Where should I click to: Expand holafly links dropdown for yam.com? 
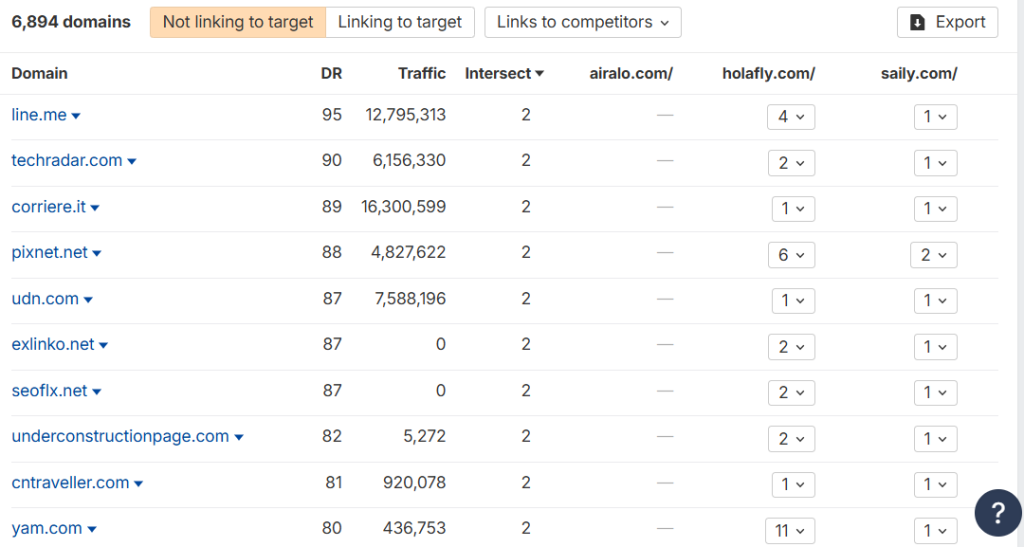point(790,531)
